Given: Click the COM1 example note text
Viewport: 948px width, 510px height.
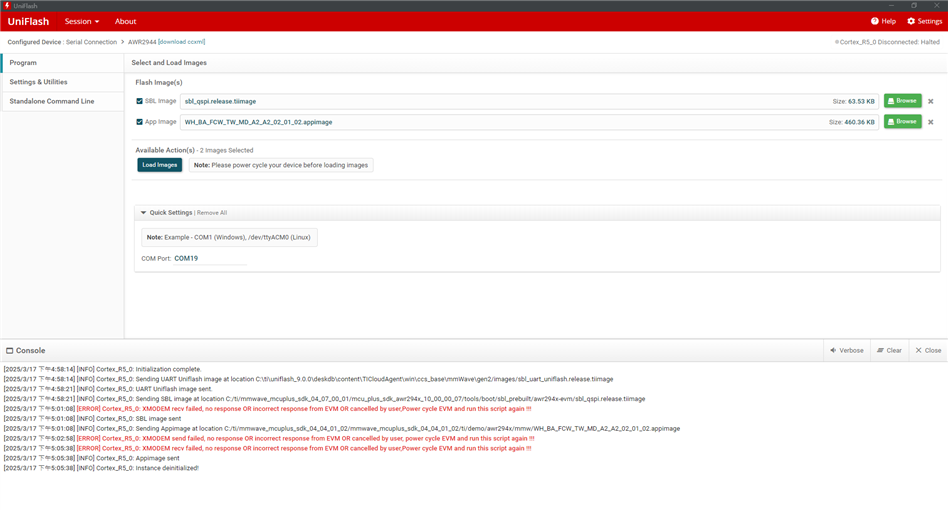Looking at the screenshot, I should (x=229, y=237).
